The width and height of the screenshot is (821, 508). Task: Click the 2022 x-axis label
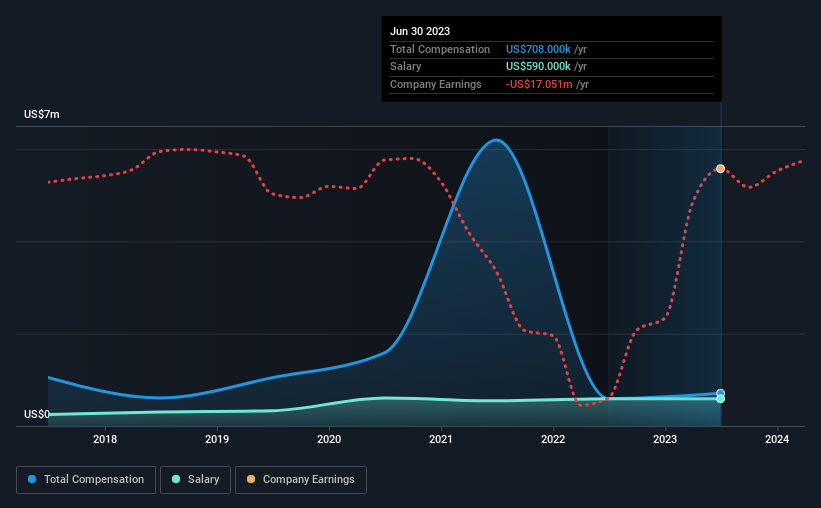pos(553,439)
